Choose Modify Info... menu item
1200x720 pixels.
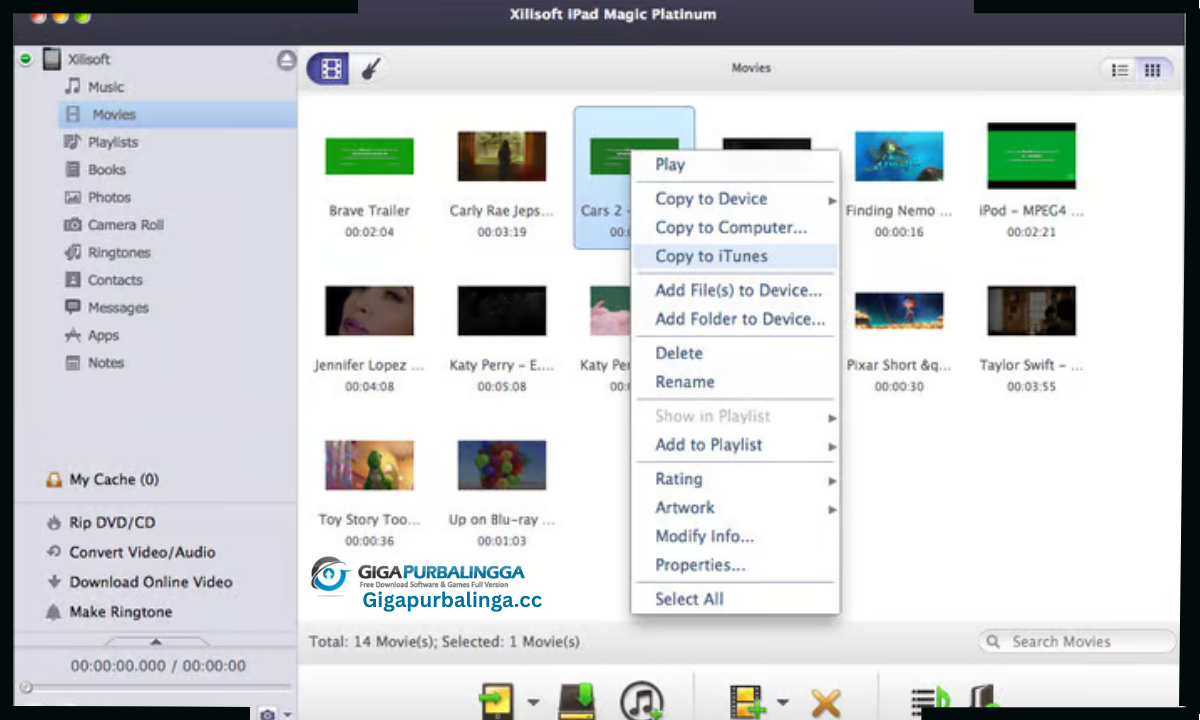tap(735, 537)
